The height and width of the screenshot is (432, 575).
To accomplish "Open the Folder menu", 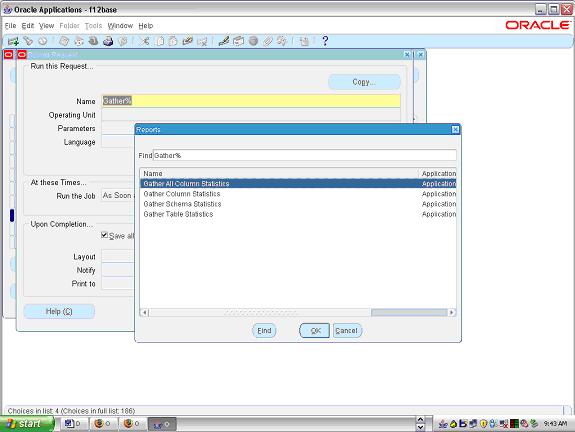I will click(x=69, y=26).
